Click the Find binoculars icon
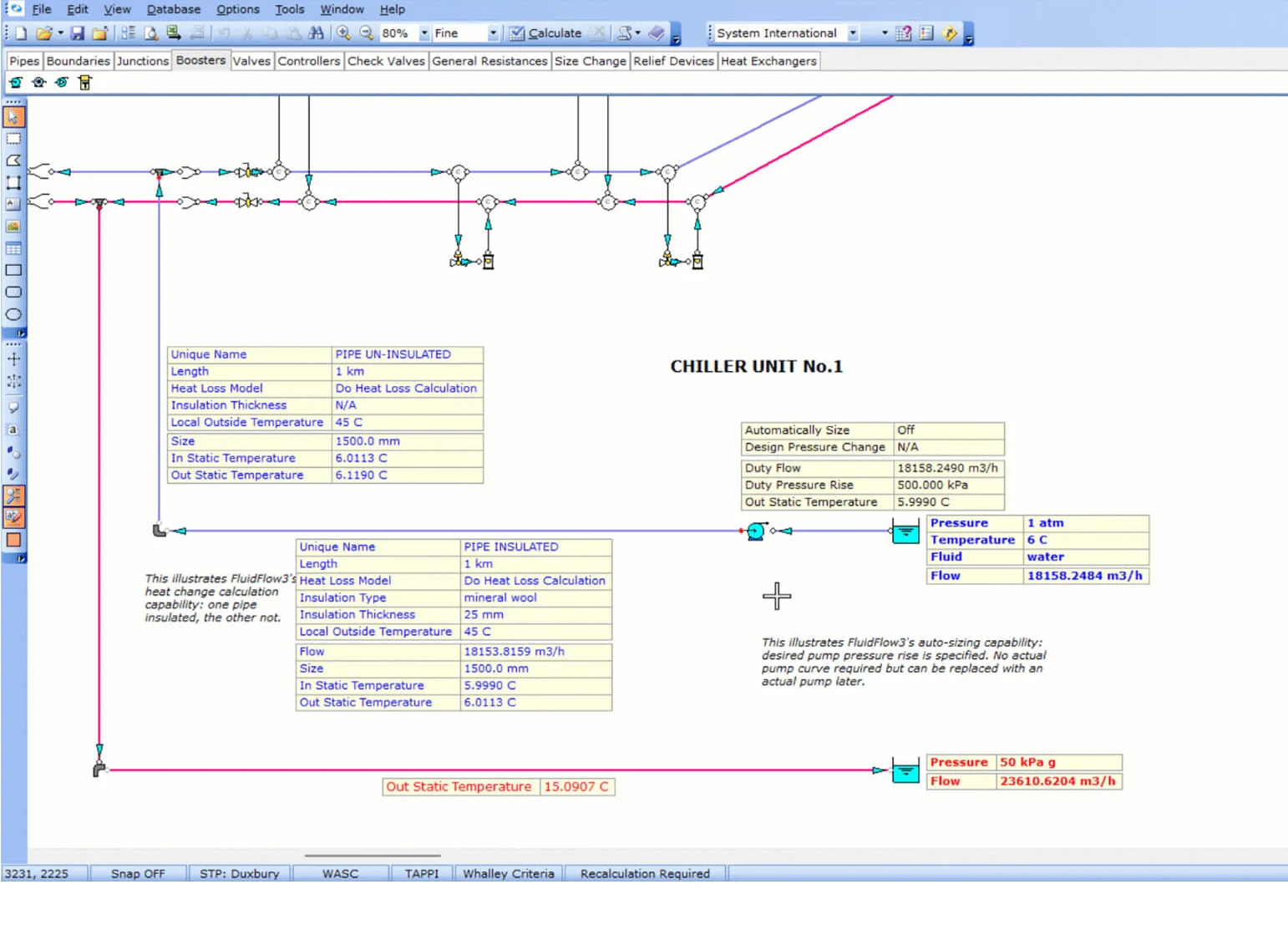This screenshot has width=1288, height=925. (x=316, y=33)
